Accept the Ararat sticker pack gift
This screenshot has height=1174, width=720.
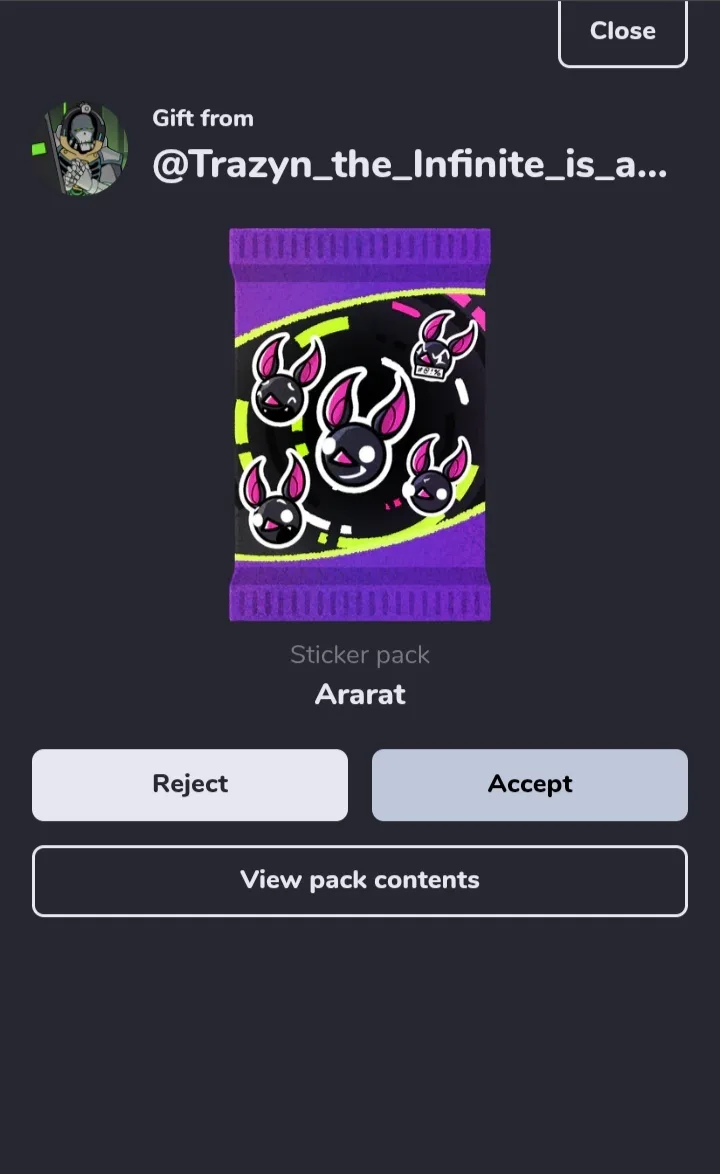[x=529, y=785]
